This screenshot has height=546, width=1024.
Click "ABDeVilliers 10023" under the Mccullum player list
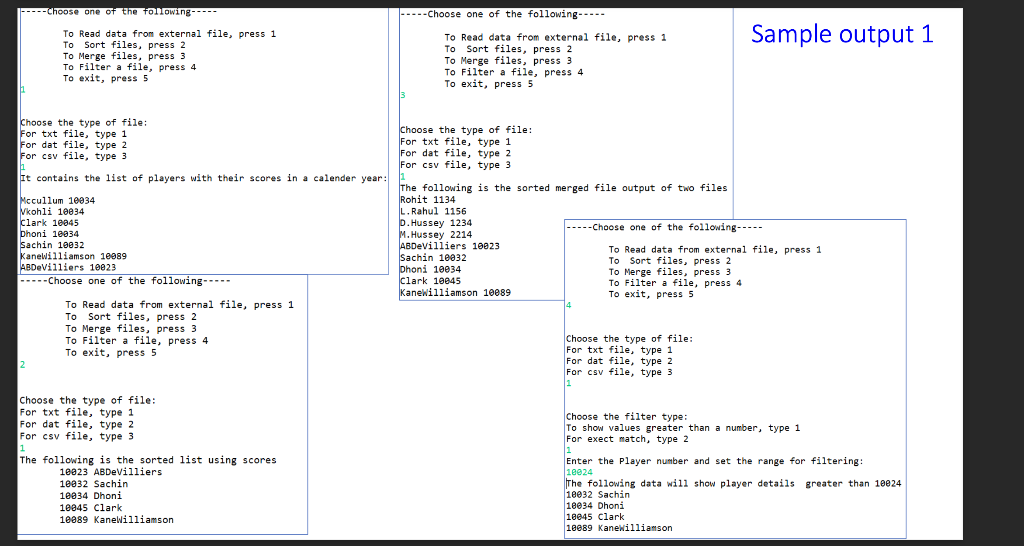(x=68, y=267)
